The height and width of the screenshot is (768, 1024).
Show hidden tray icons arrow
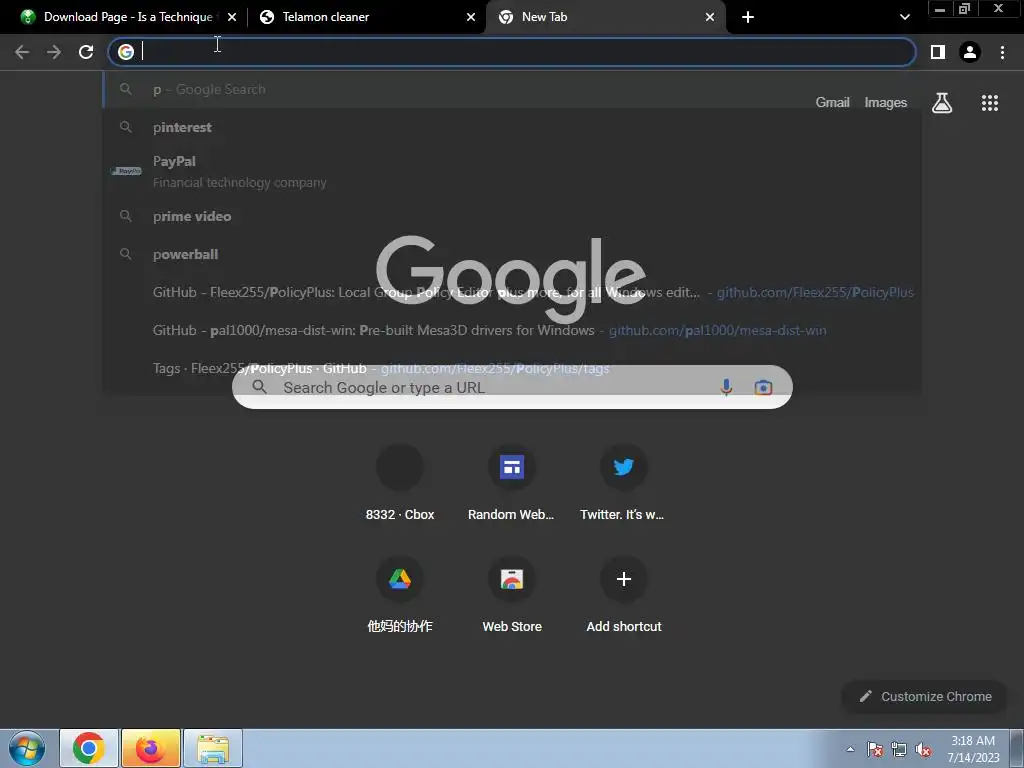click(x=850, y=749)
